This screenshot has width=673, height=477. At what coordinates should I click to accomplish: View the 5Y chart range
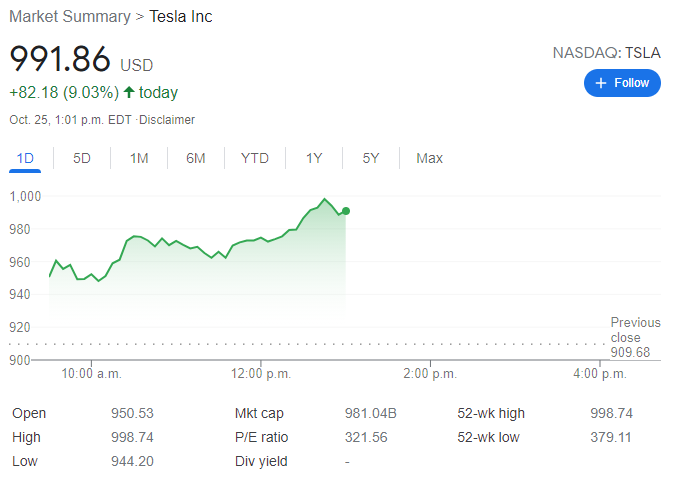pos(371,158)
